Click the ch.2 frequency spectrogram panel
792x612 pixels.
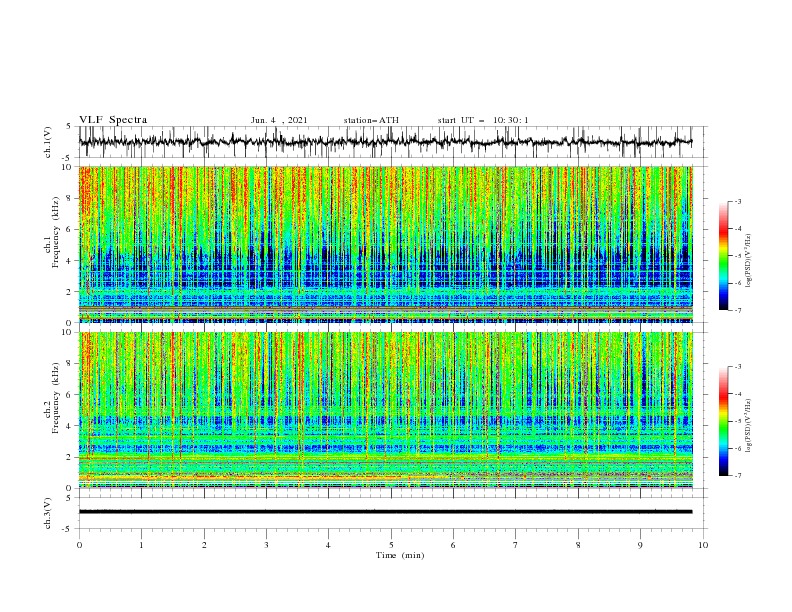[x=385, y=410]
